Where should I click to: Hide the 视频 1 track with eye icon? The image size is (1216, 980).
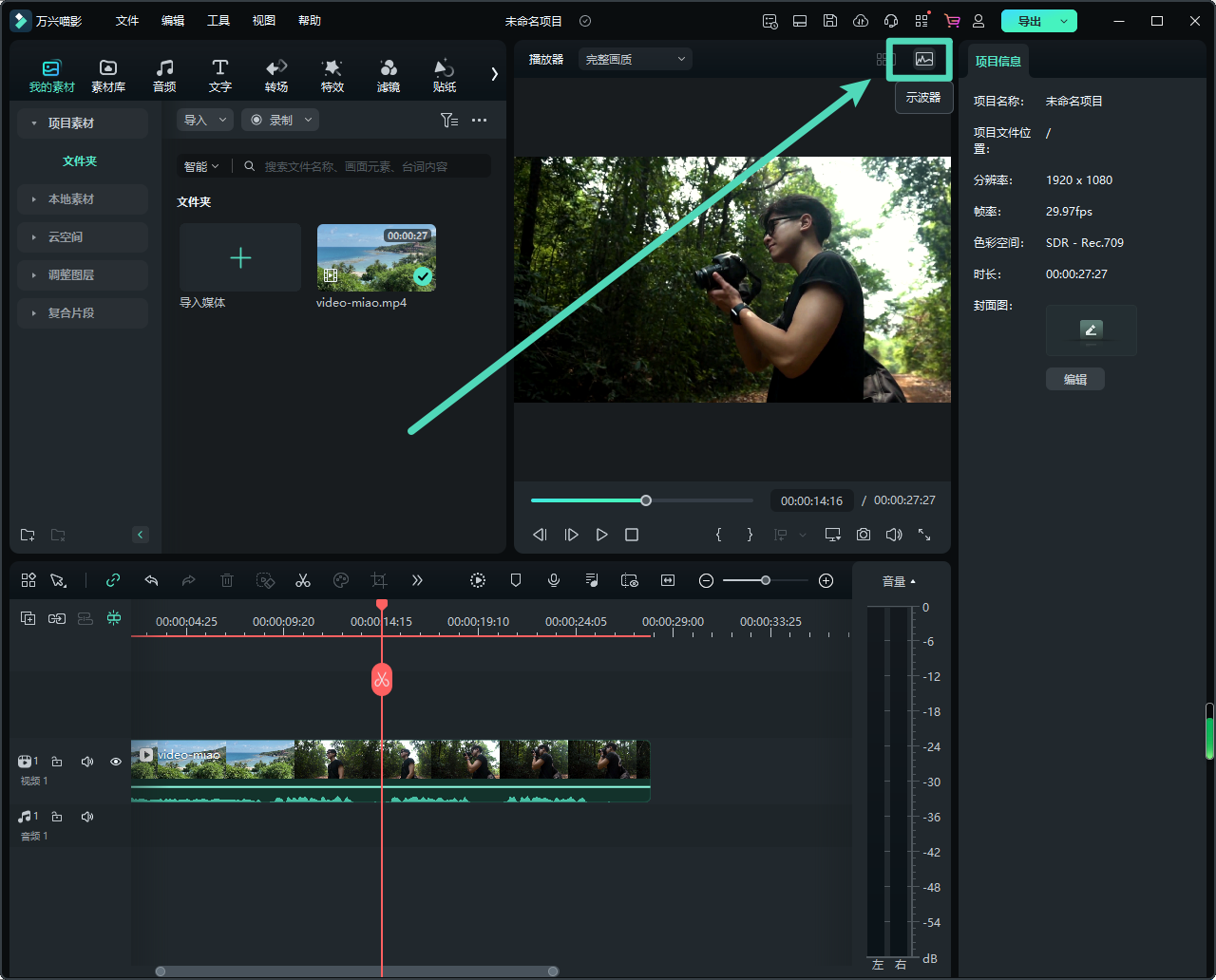point(116,762)
